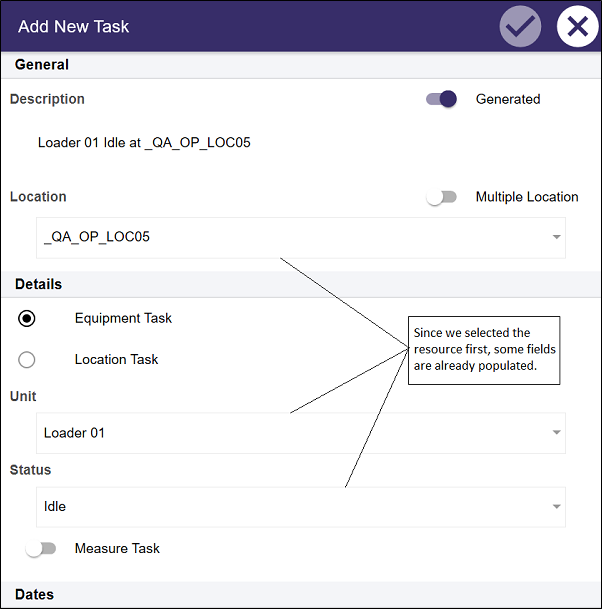Screen dimensions: 602x609
Task: Enable the Multiple Location switch
Action: point(441,197)
